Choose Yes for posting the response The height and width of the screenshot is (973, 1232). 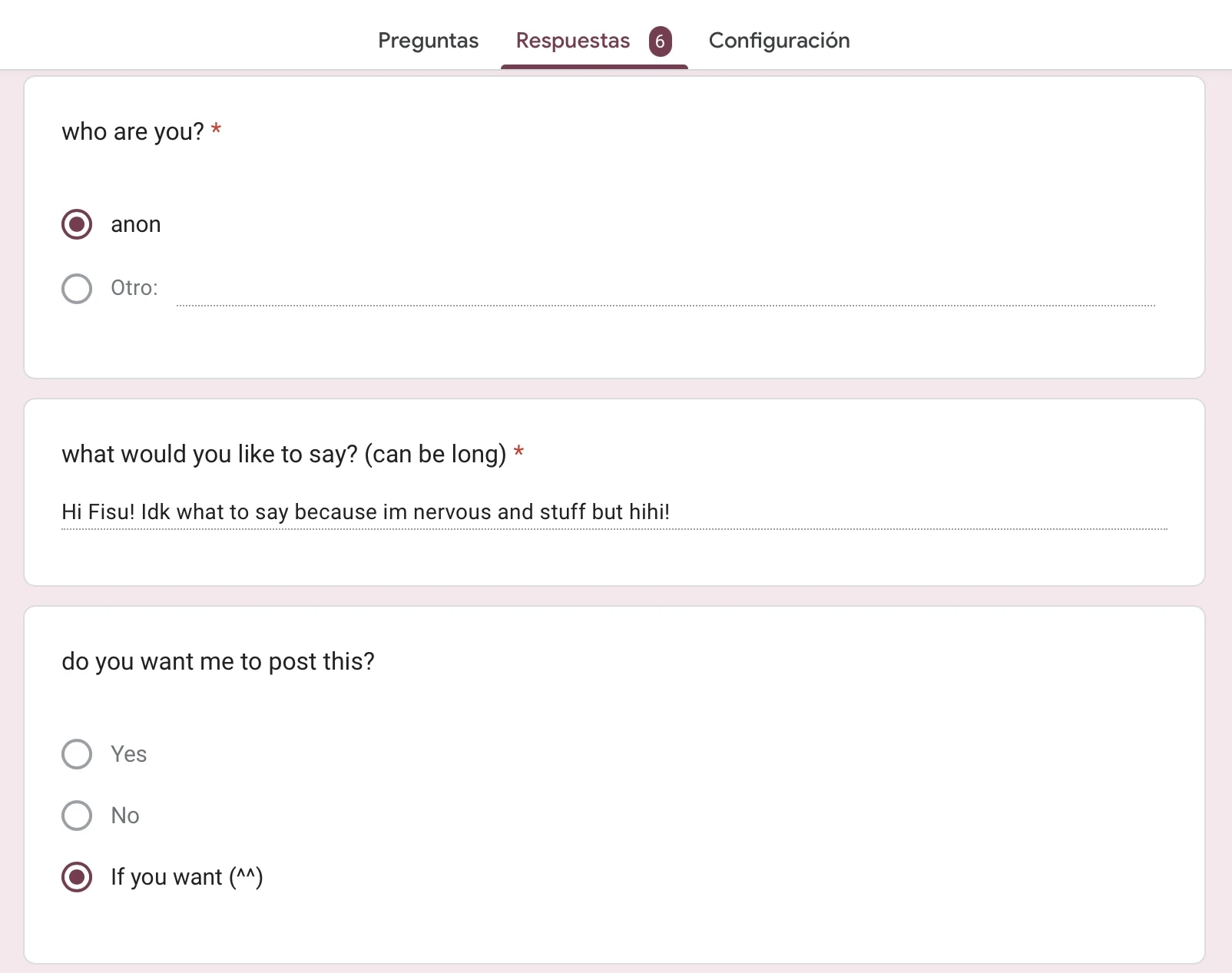[76, 754]
